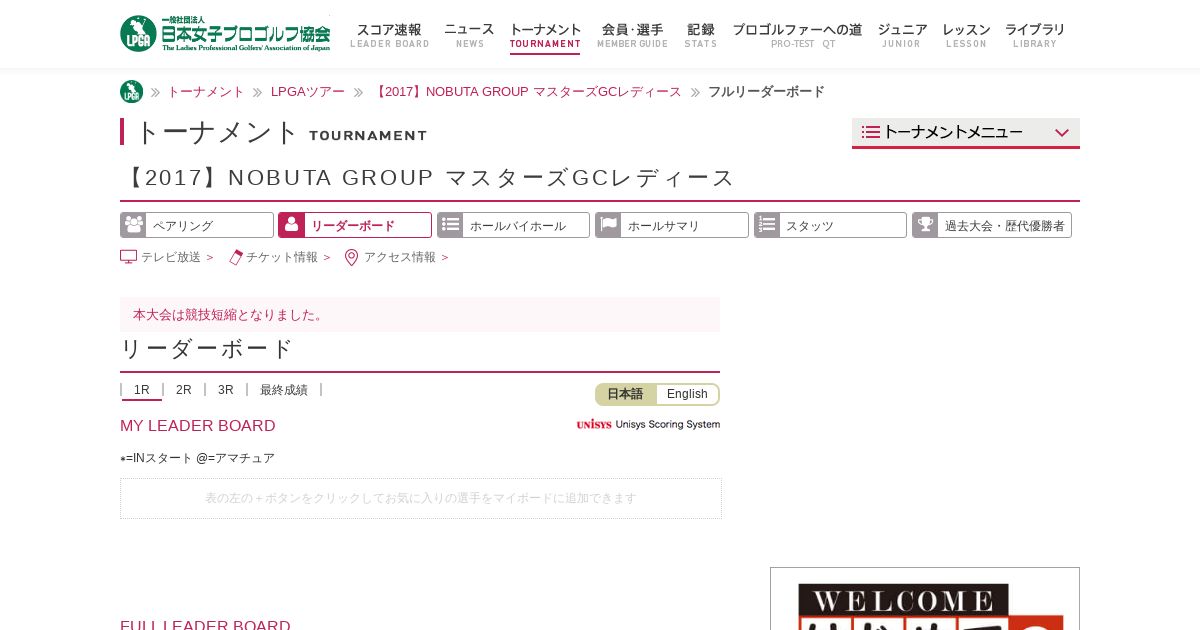
Task: Open チケット情報 link
Action: pyautogui.click(x=280, y=257)
